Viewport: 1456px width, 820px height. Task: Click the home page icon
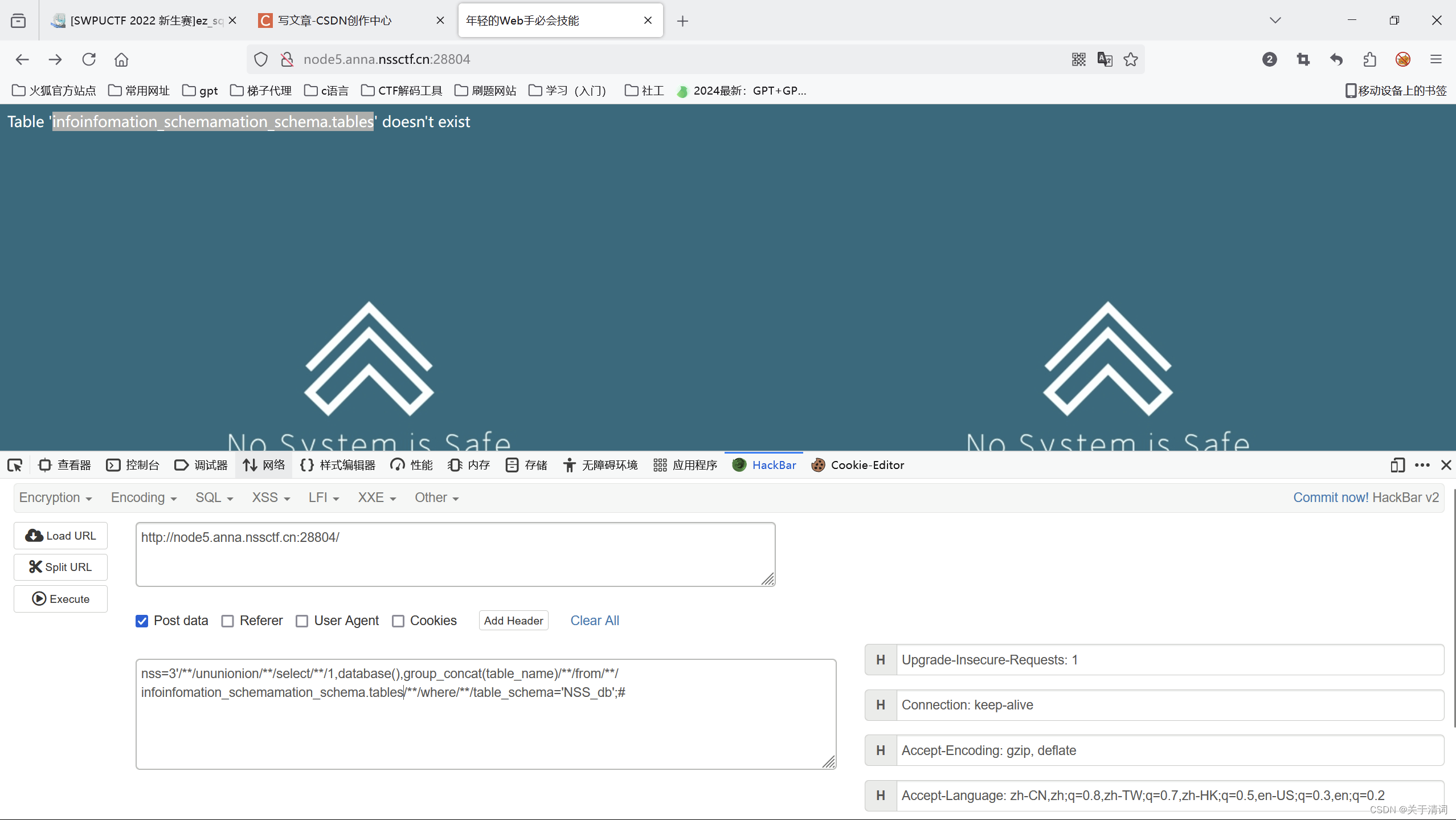click(121, 59)
